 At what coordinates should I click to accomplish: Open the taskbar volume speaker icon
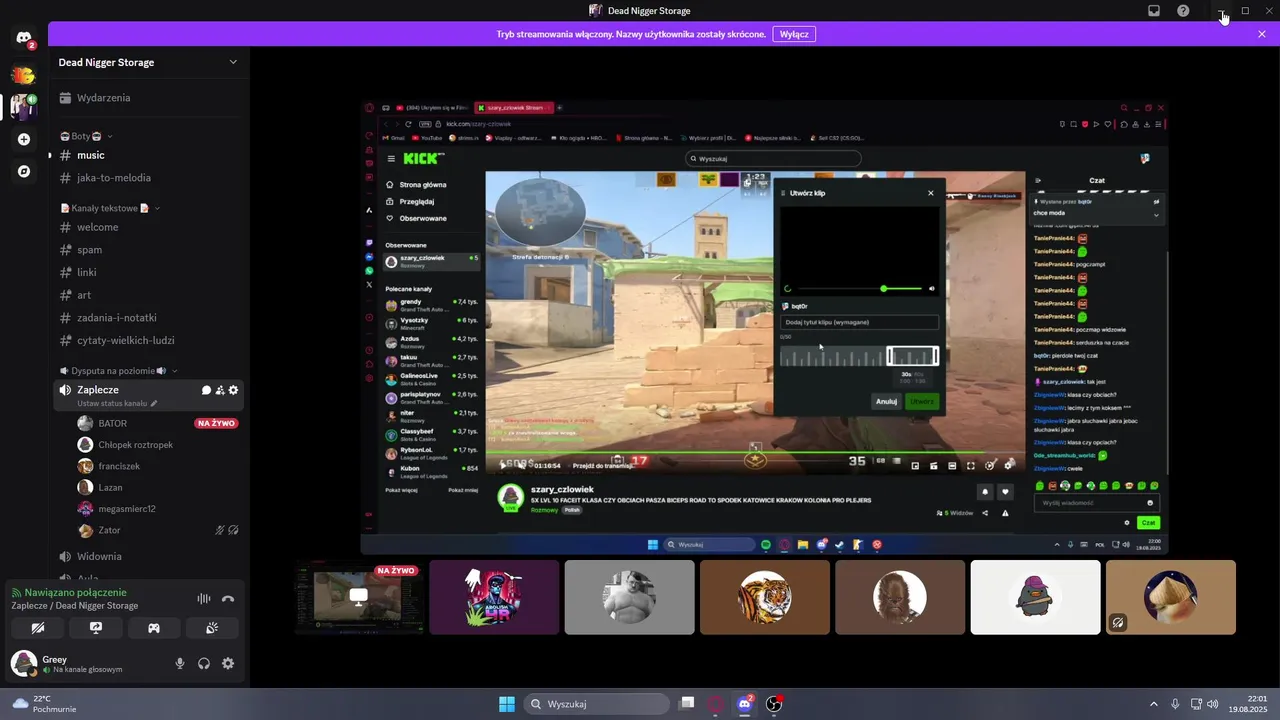(x=1213, y=704)
